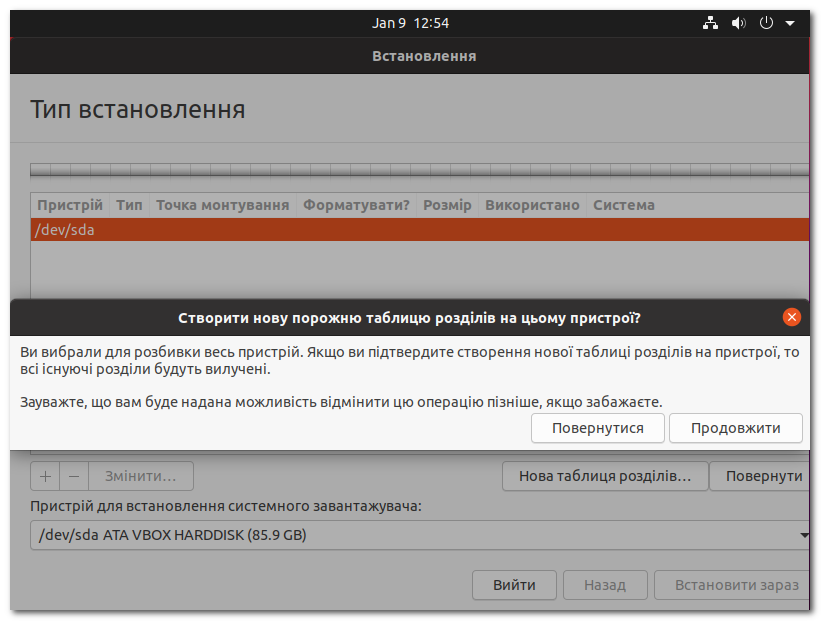The height and width of the screenshot is (621, 821).
Task: Select the /dev/sda row in the table
Action: [x=200, y=229]
